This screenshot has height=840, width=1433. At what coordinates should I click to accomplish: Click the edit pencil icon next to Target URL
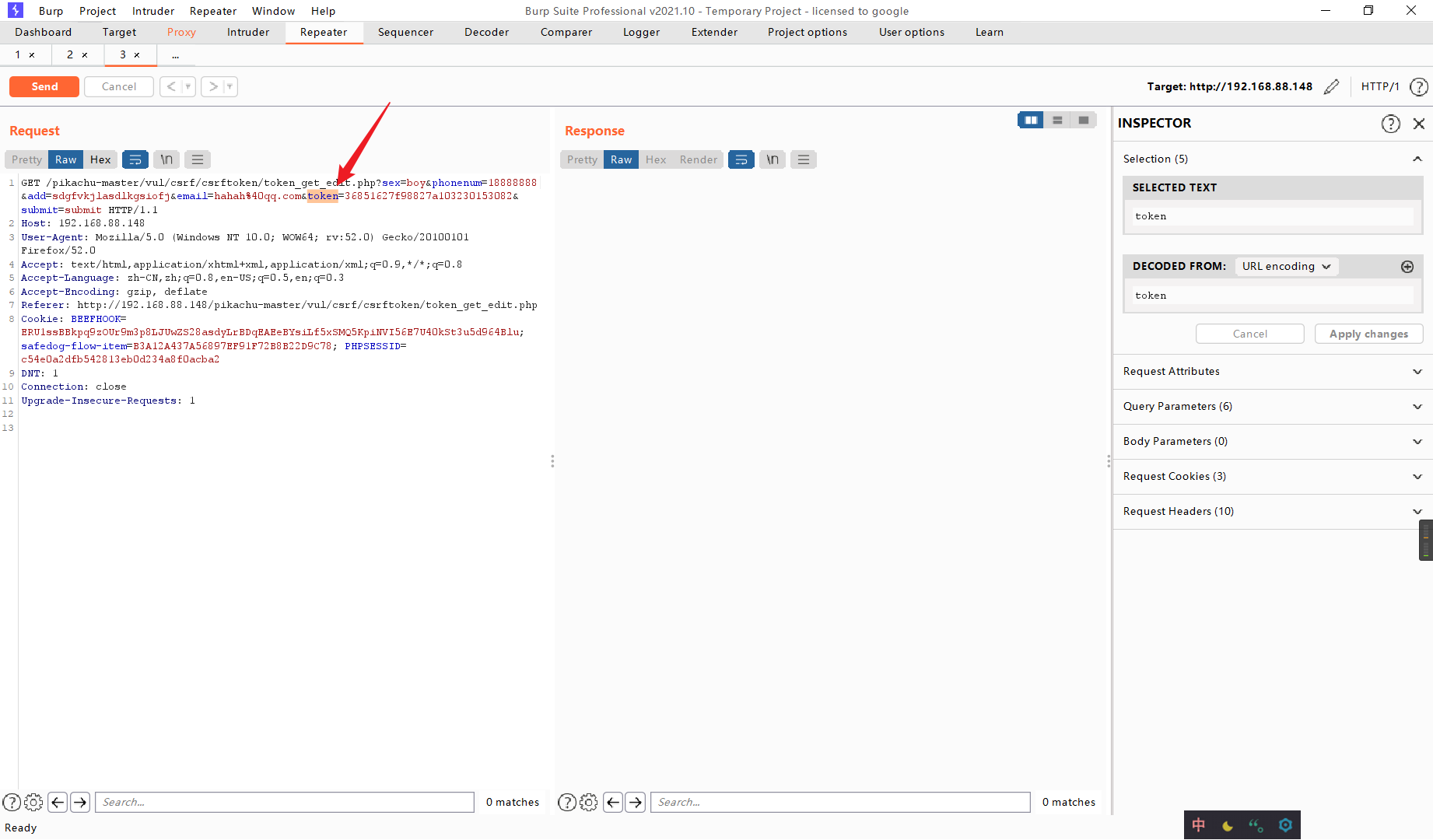[1332, 86]
